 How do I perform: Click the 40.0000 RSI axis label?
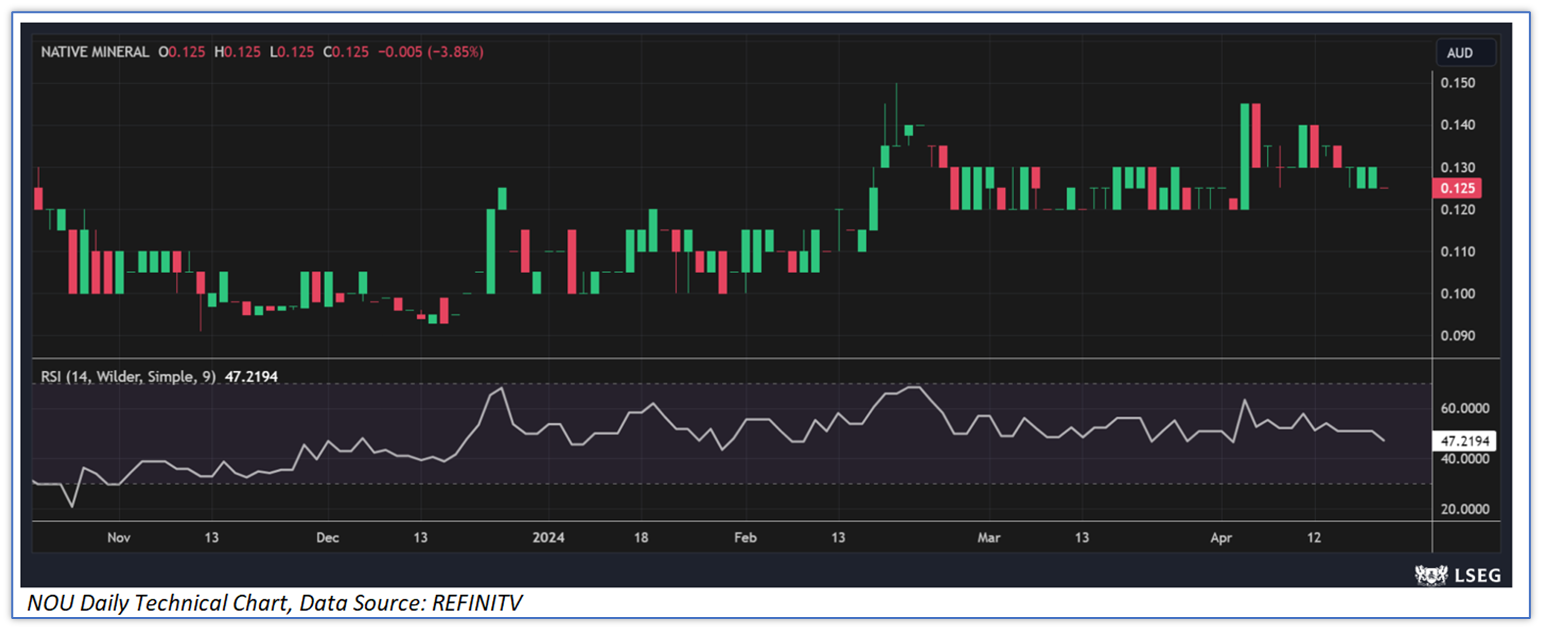(x=1466, y=458)
